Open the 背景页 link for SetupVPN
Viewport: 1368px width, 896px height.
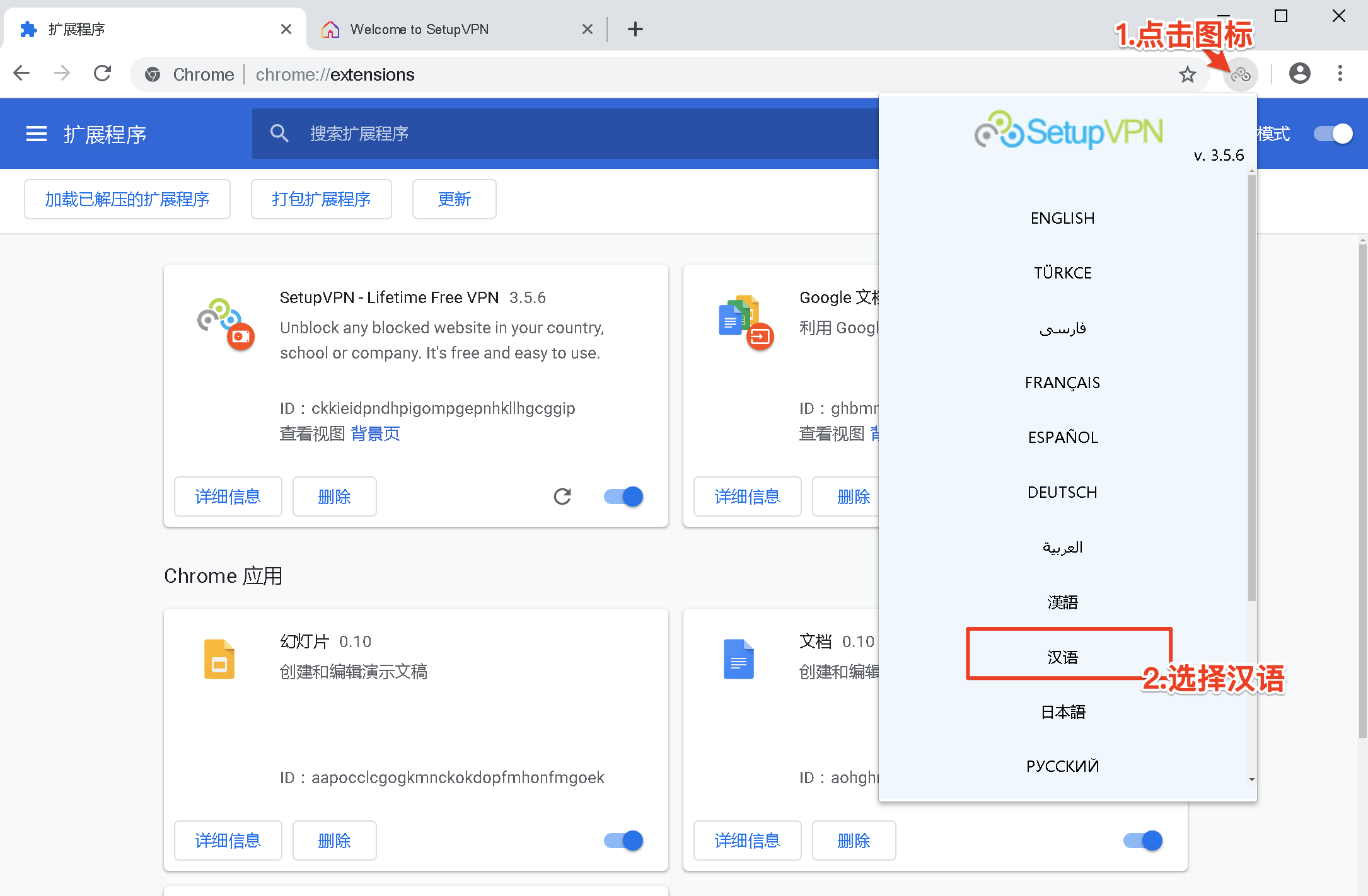375,434
